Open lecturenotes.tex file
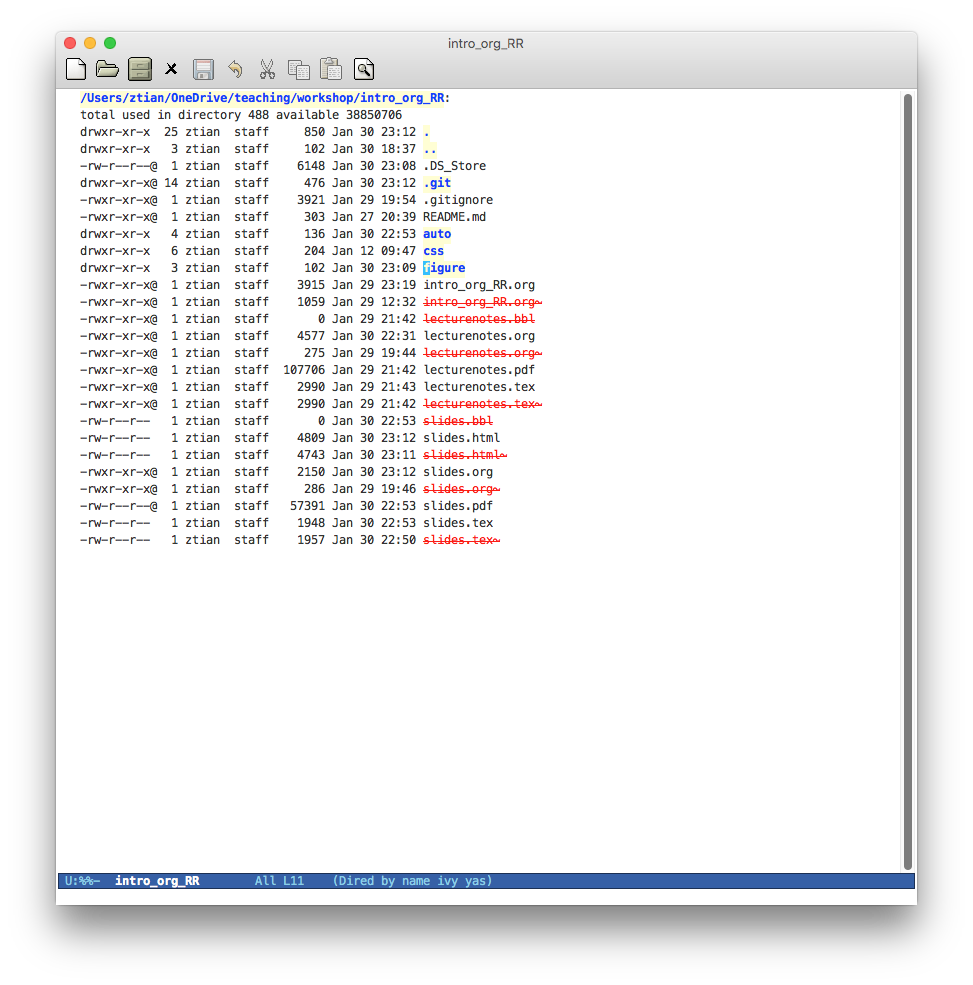 [479, 386]
